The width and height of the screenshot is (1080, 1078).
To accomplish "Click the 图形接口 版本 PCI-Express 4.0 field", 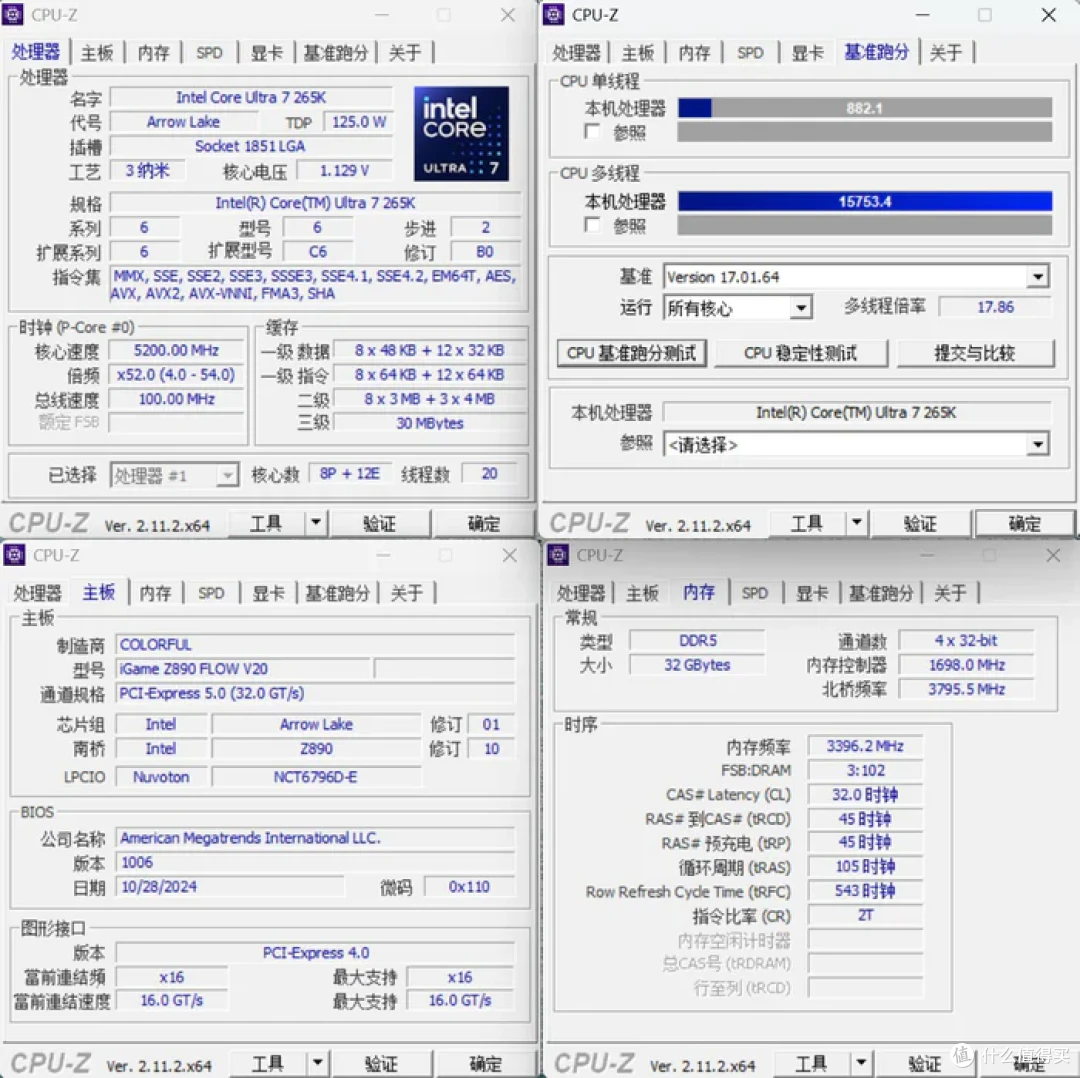I will click(x=315, y=953).
